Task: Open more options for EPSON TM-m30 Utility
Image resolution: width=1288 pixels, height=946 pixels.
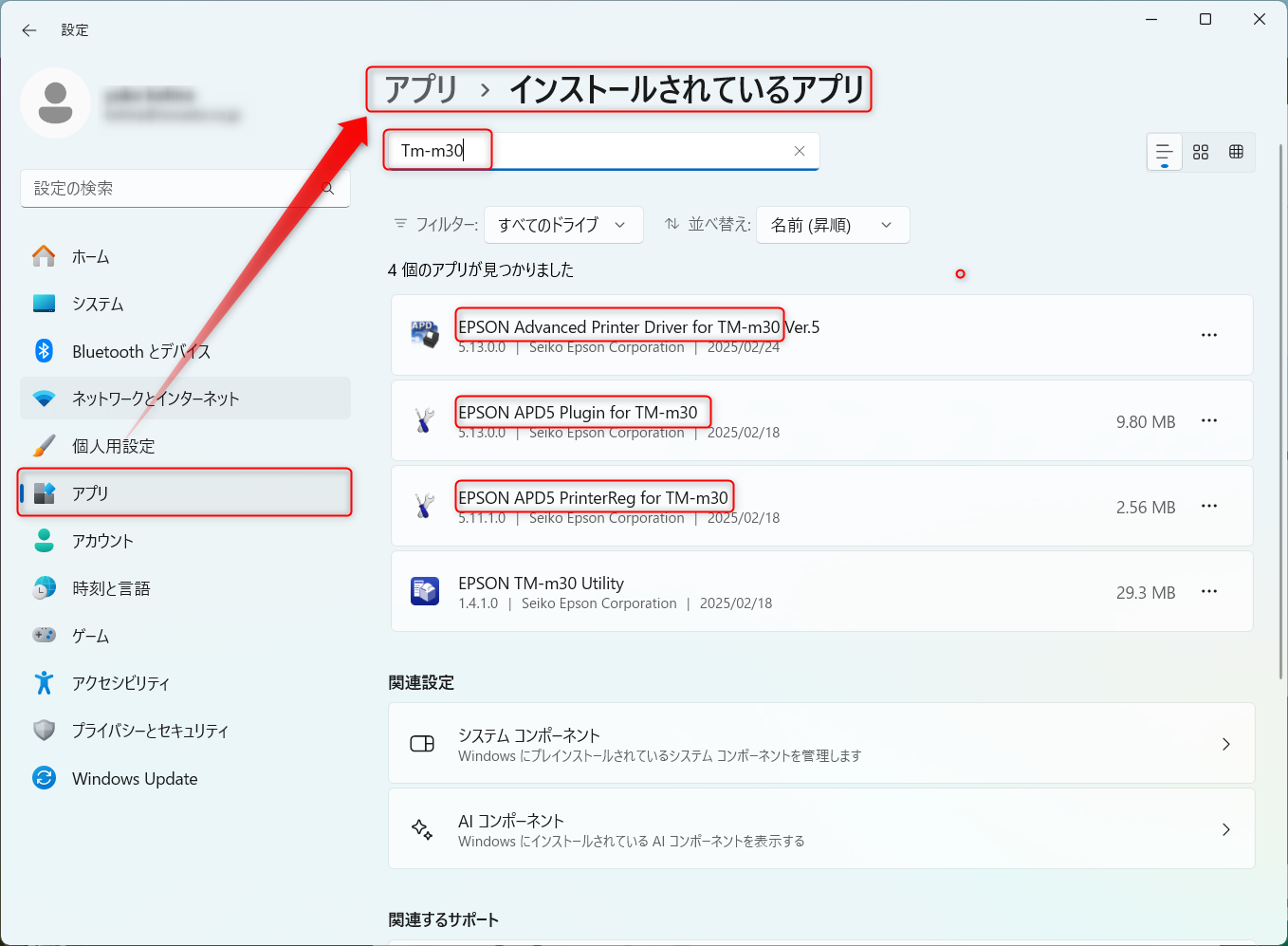Action: pyautogui.click(x=1209, y=591)
